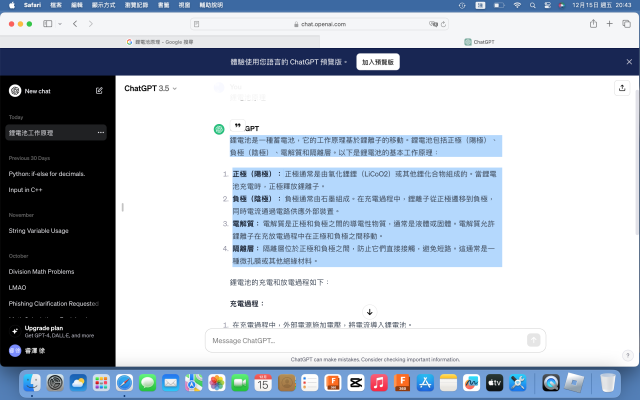640x400 pixels.
Task: Open the 睿澤 徐 account menu
Action: tap(56, 351)
